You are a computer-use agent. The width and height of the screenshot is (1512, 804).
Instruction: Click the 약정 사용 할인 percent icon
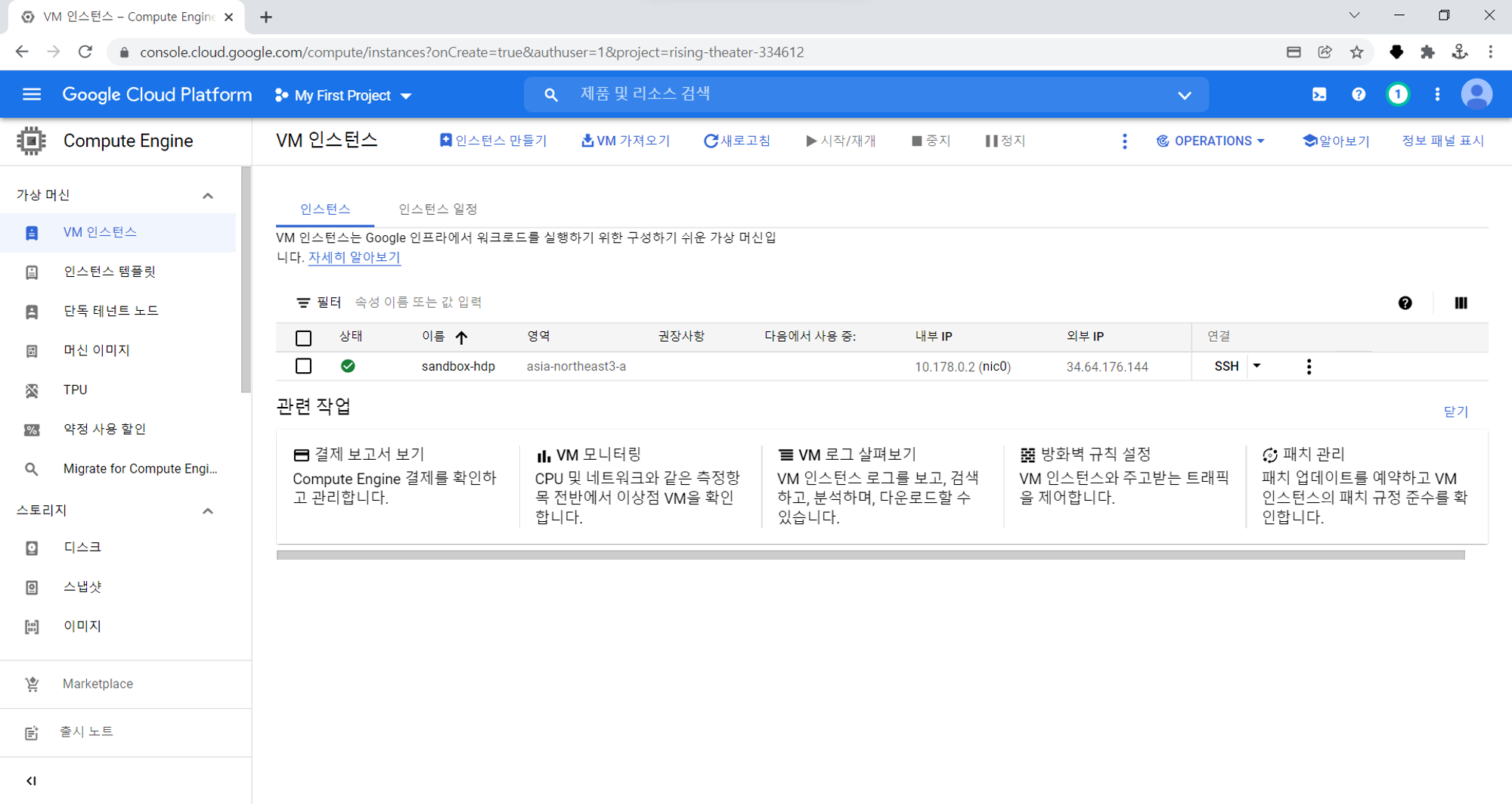tap(32, 430)
